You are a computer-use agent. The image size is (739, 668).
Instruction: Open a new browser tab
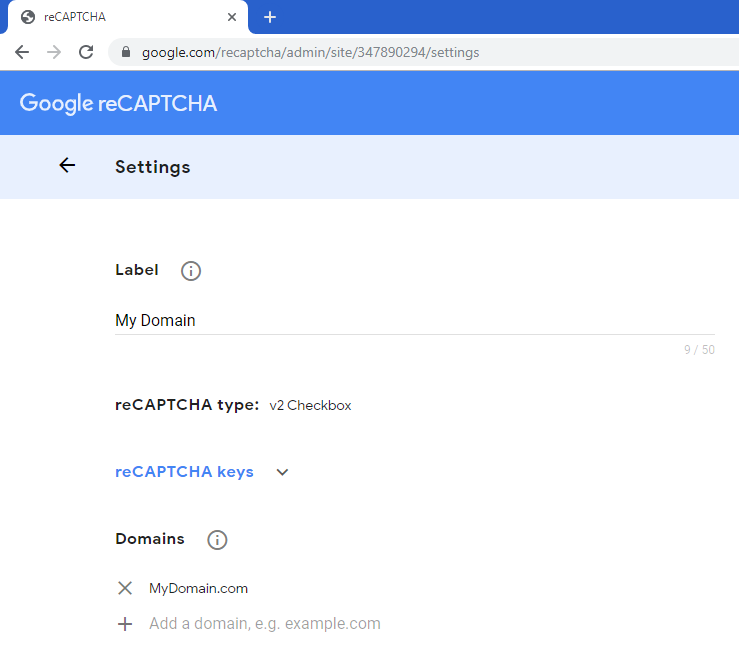(x=270, y=17)
